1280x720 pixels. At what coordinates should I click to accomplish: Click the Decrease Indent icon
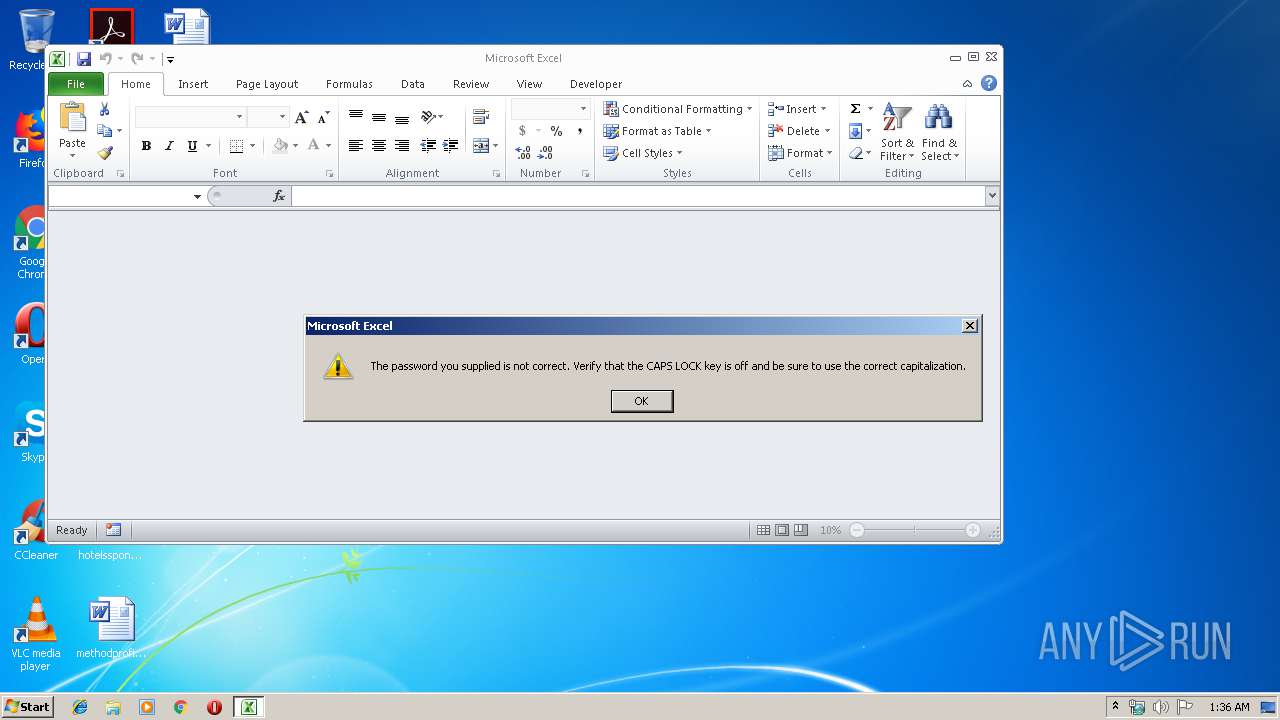point(428,146)
